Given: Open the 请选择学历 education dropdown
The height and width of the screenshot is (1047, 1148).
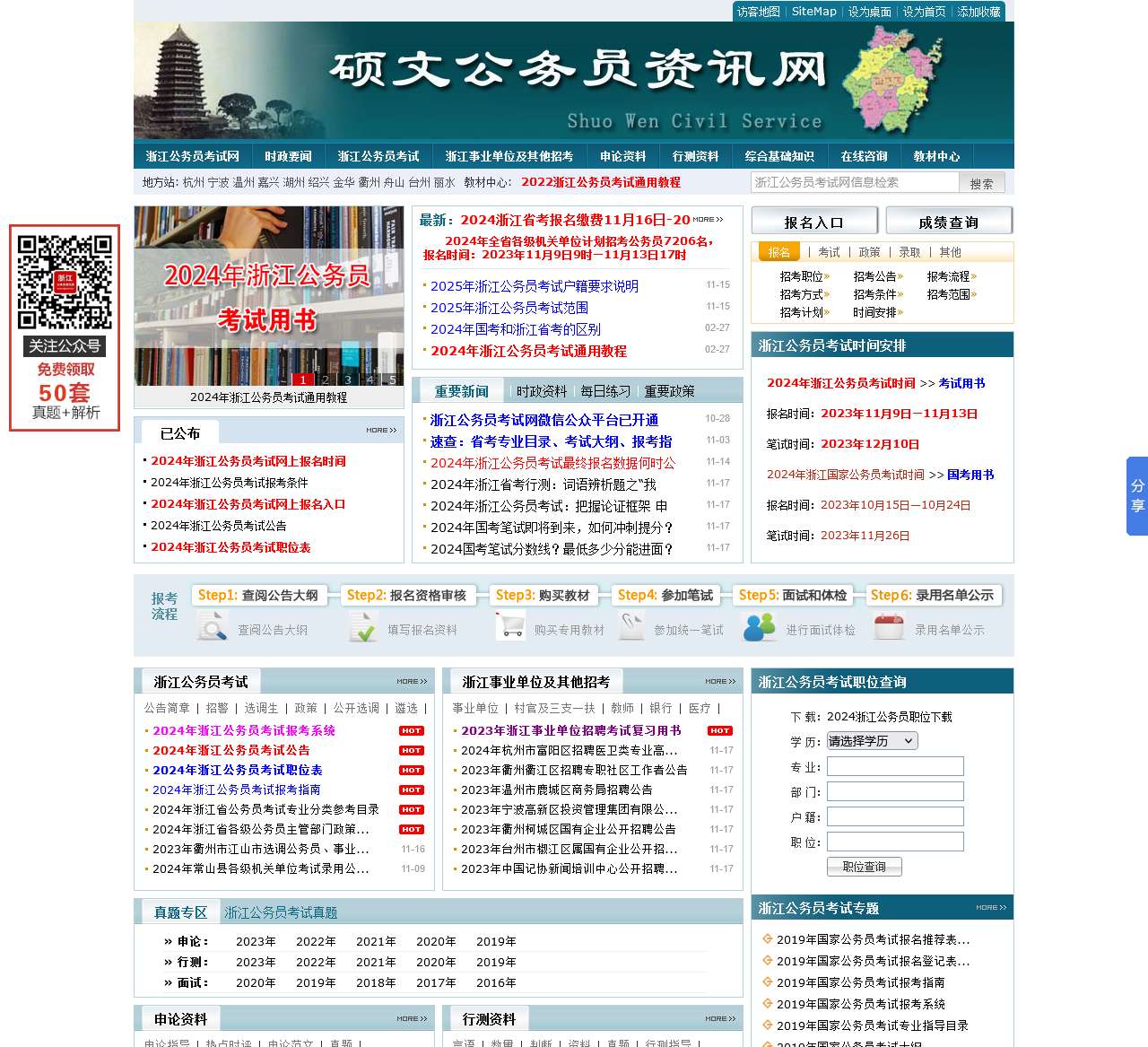Looking at the screenshot, I should [x=871, y=741].
